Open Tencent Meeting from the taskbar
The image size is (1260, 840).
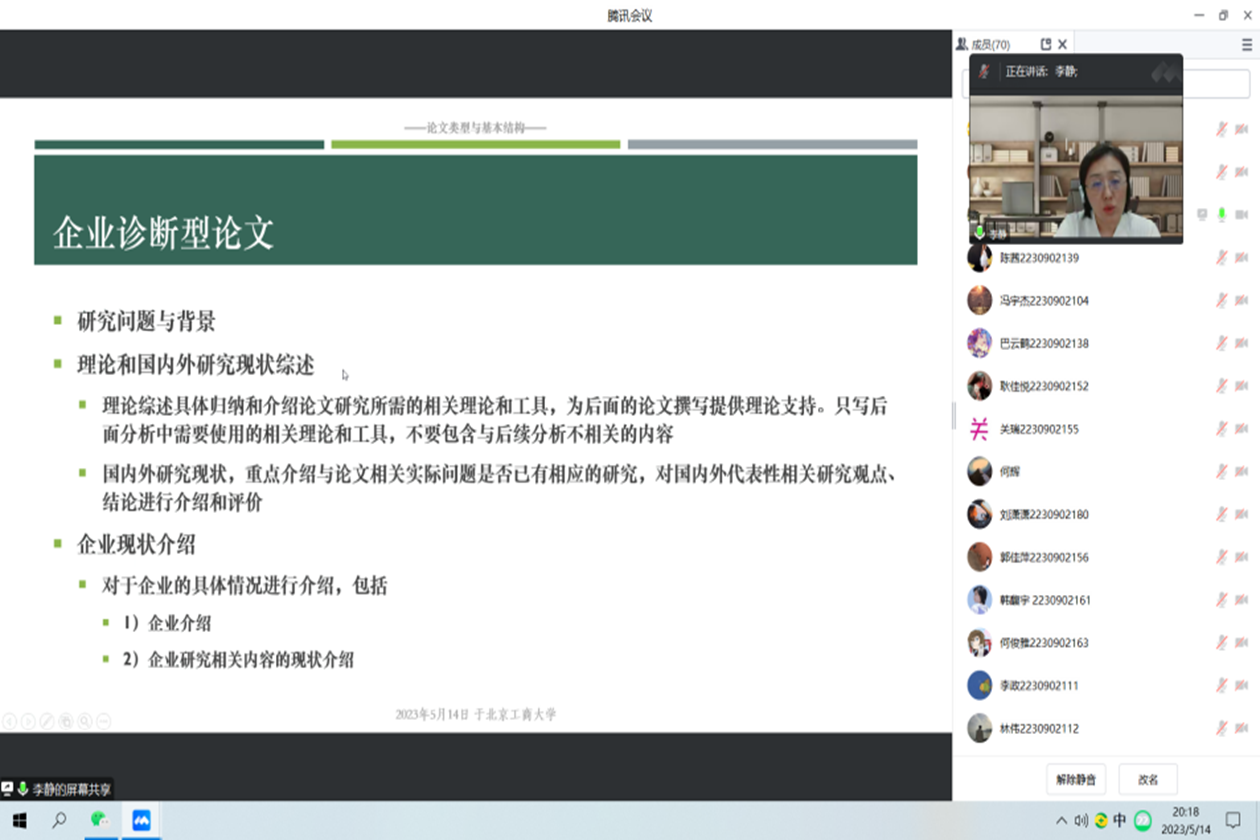click(x=141, y=820)
